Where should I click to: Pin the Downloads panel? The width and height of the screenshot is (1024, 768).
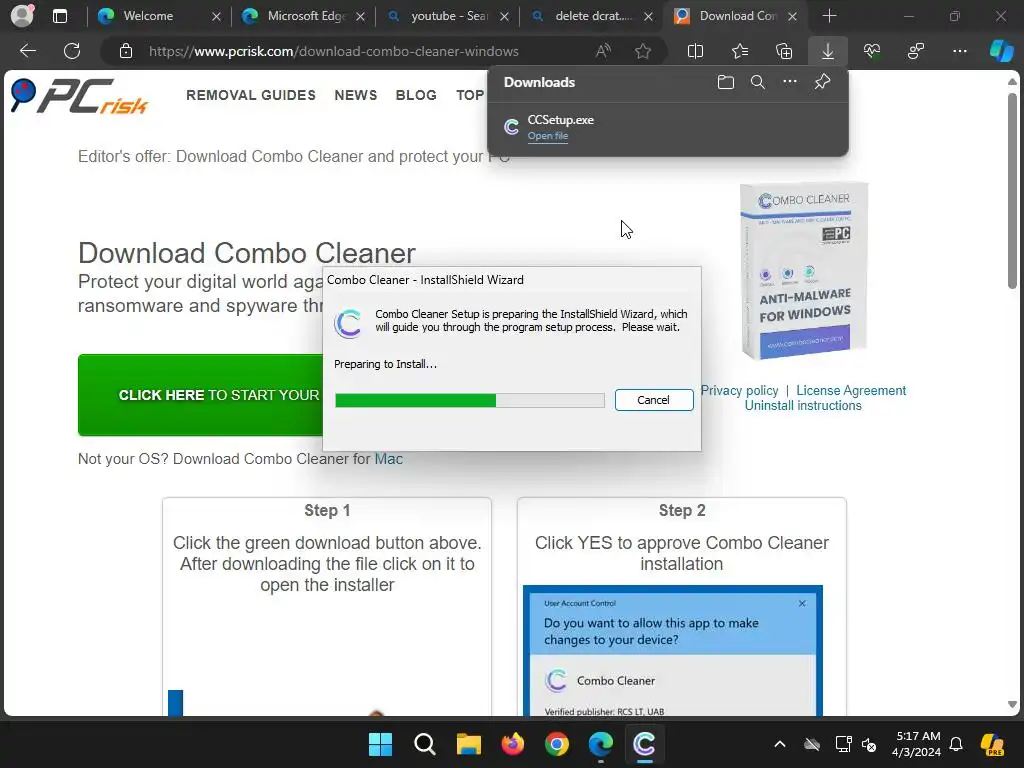coord(822,82)
